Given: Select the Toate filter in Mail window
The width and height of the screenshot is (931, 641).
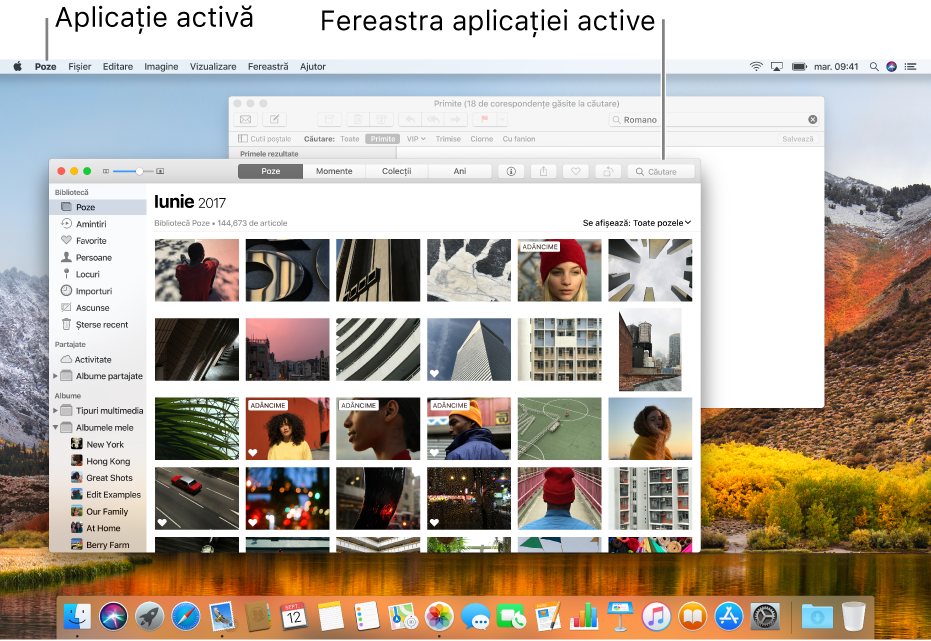Looking at the screenshot, I should [350, 139].
